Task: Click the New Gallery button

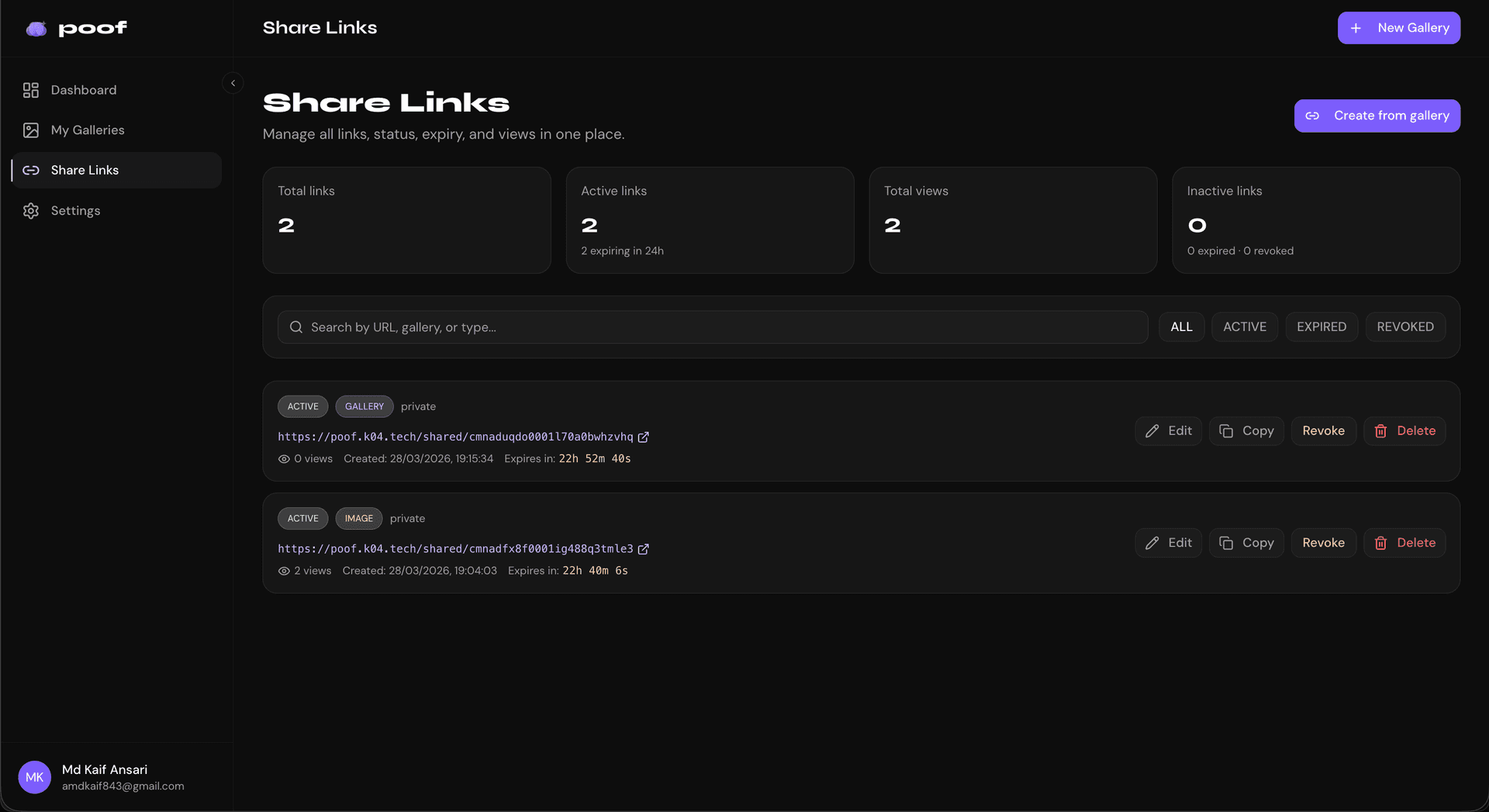Action: (1399, 28)
